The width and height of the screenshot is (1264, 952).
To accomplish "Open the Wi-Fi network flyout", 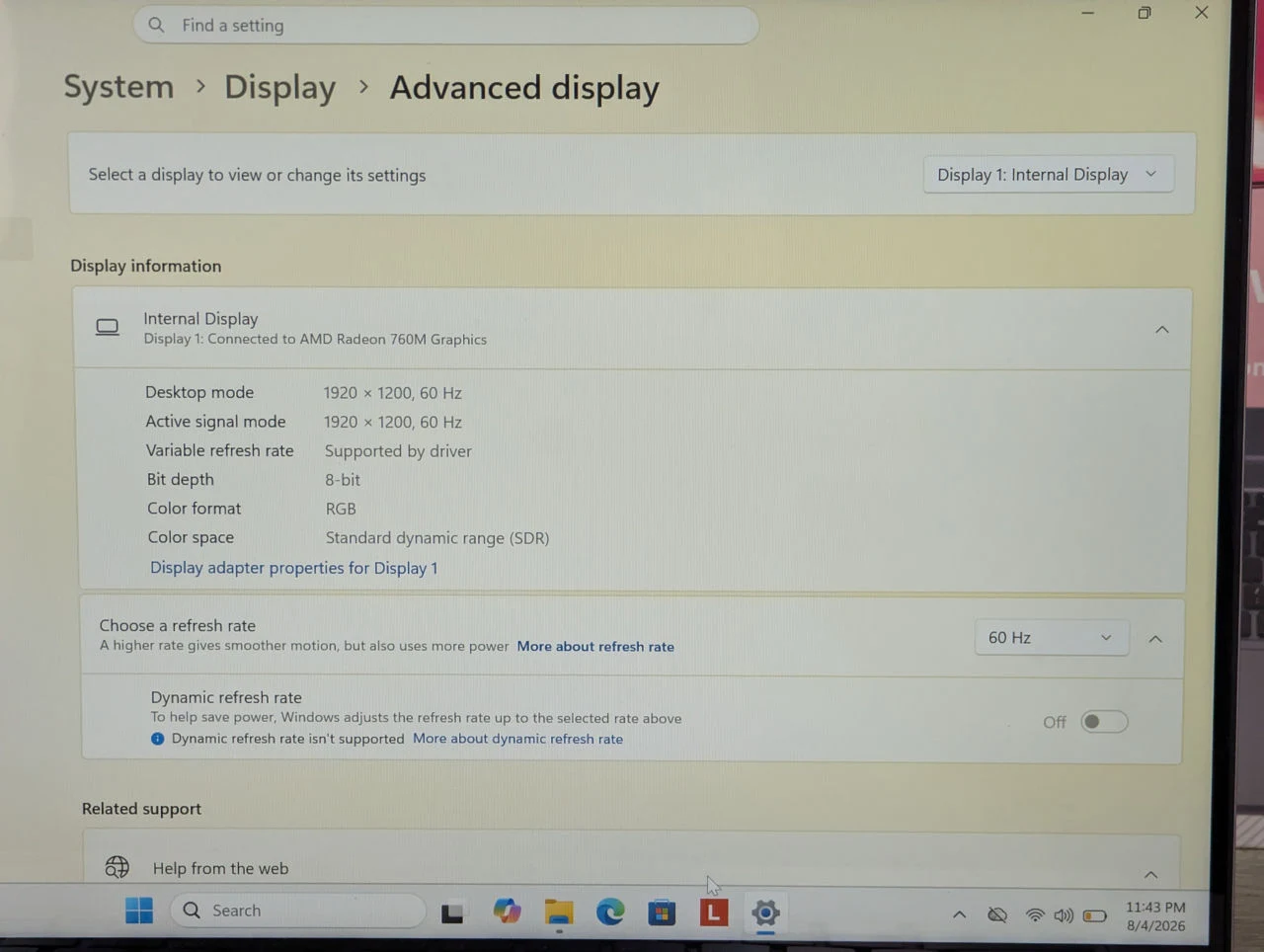I will [x=1035, y=915].
